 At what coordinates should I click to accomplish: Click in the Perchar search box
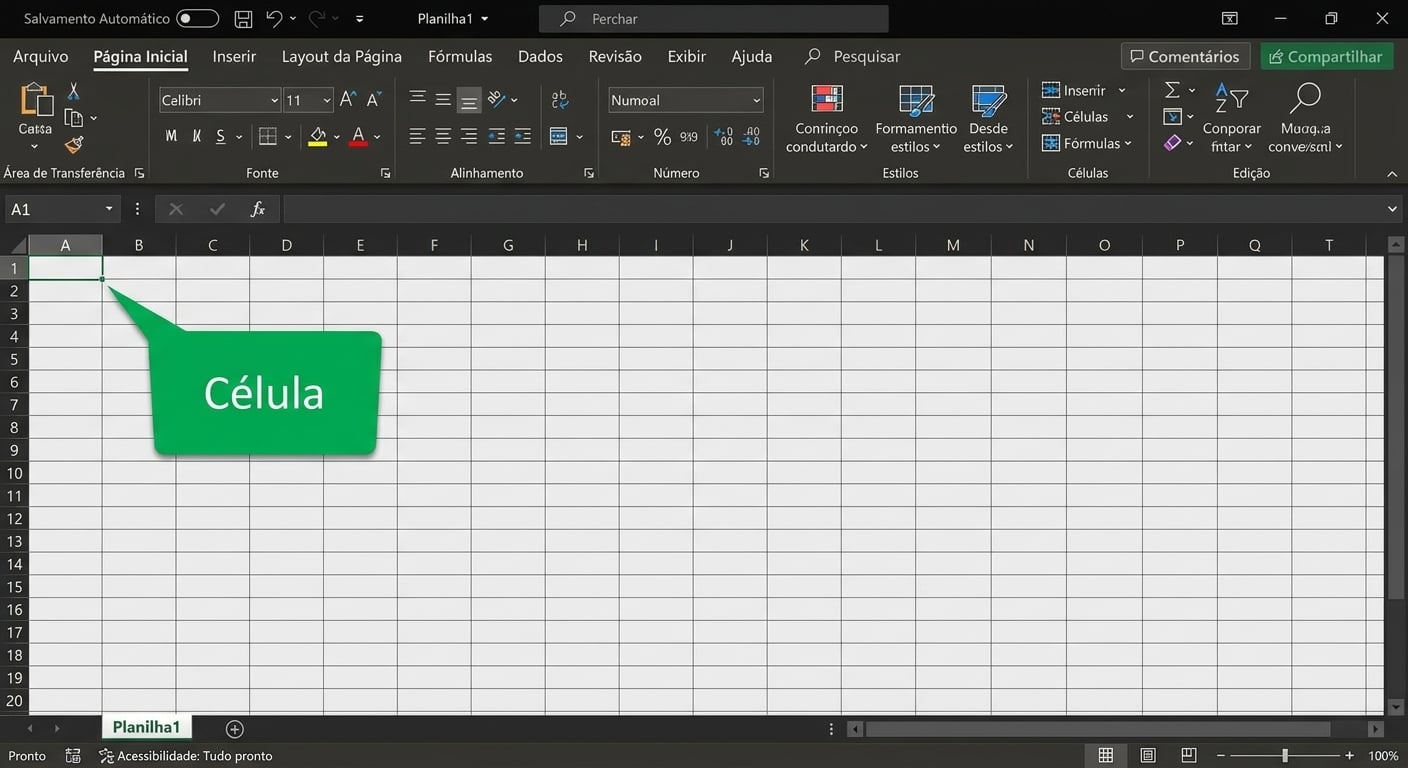(x=714, y=19)
